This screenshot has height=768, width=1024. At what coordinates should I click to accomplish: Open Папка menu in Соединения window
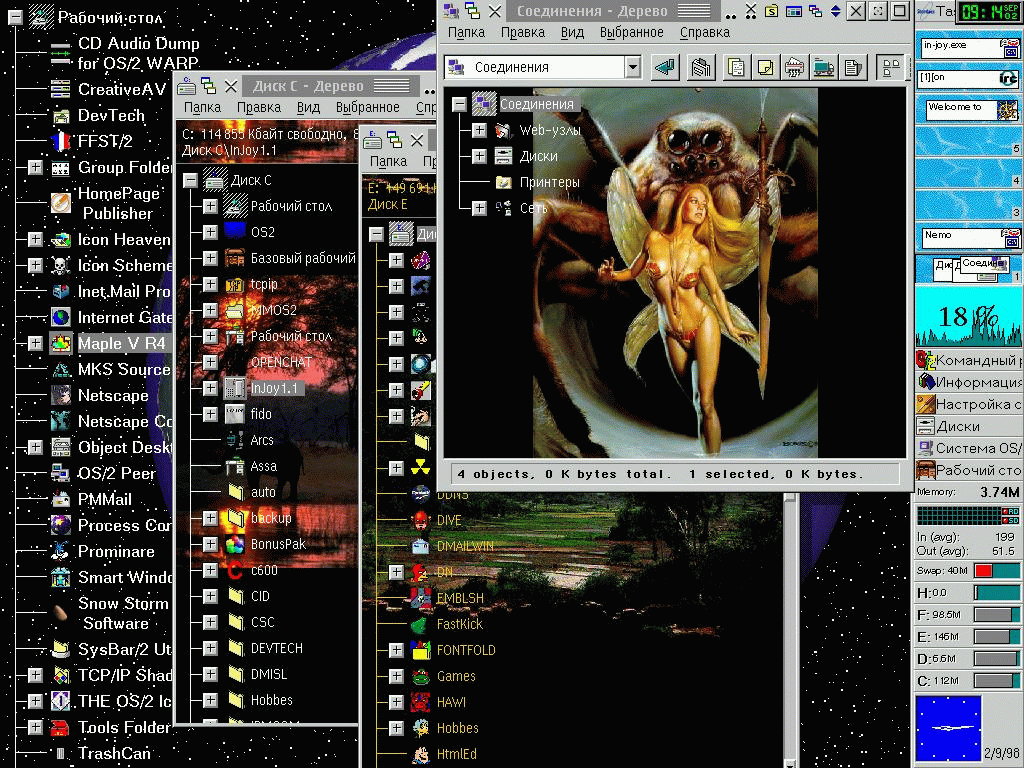pyautogui.click(x=466, y=33)
